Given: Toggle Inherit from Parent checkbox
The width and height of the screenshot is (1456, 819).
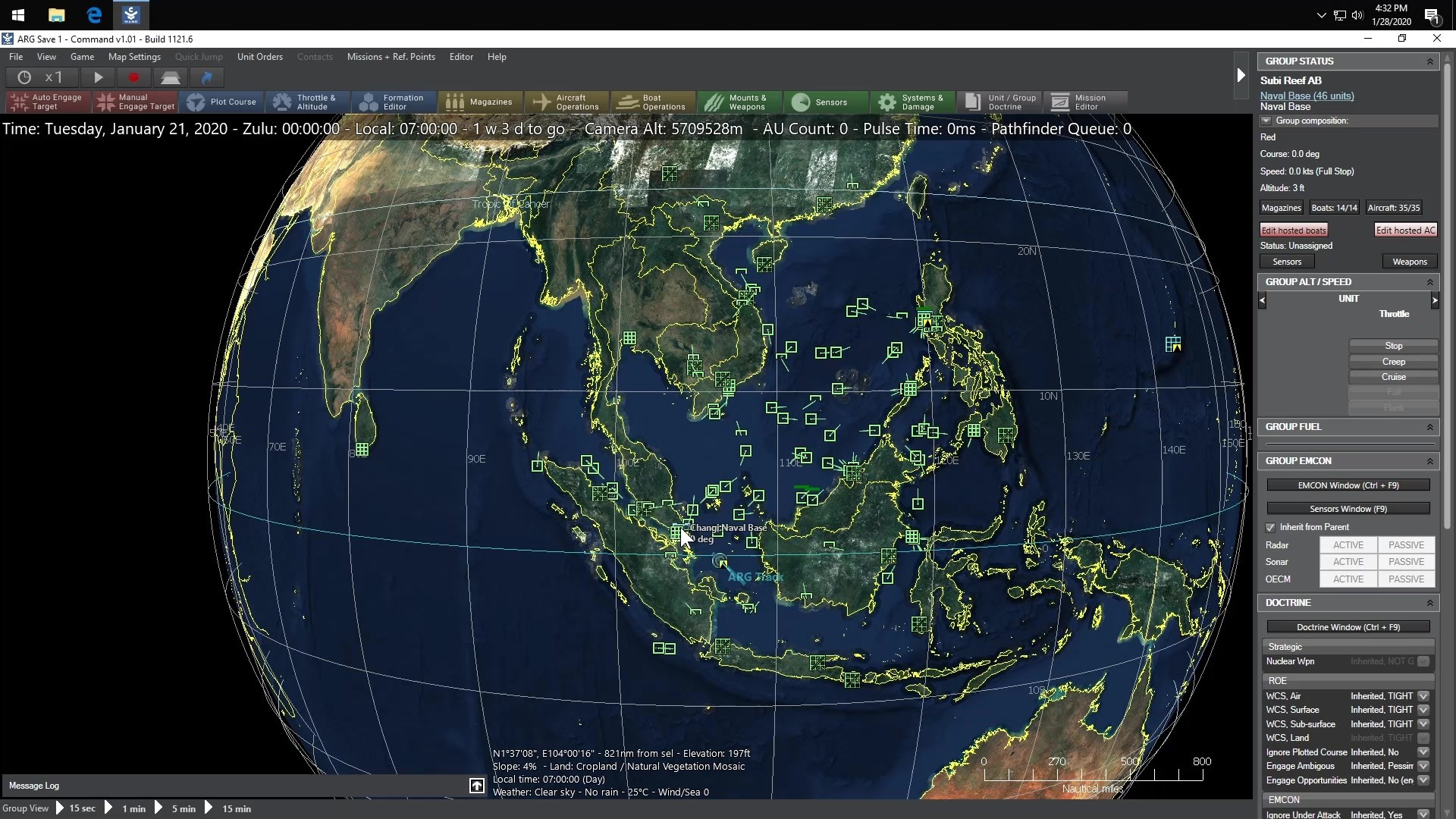Looking at the screenshot, I should coord(1270,527).
